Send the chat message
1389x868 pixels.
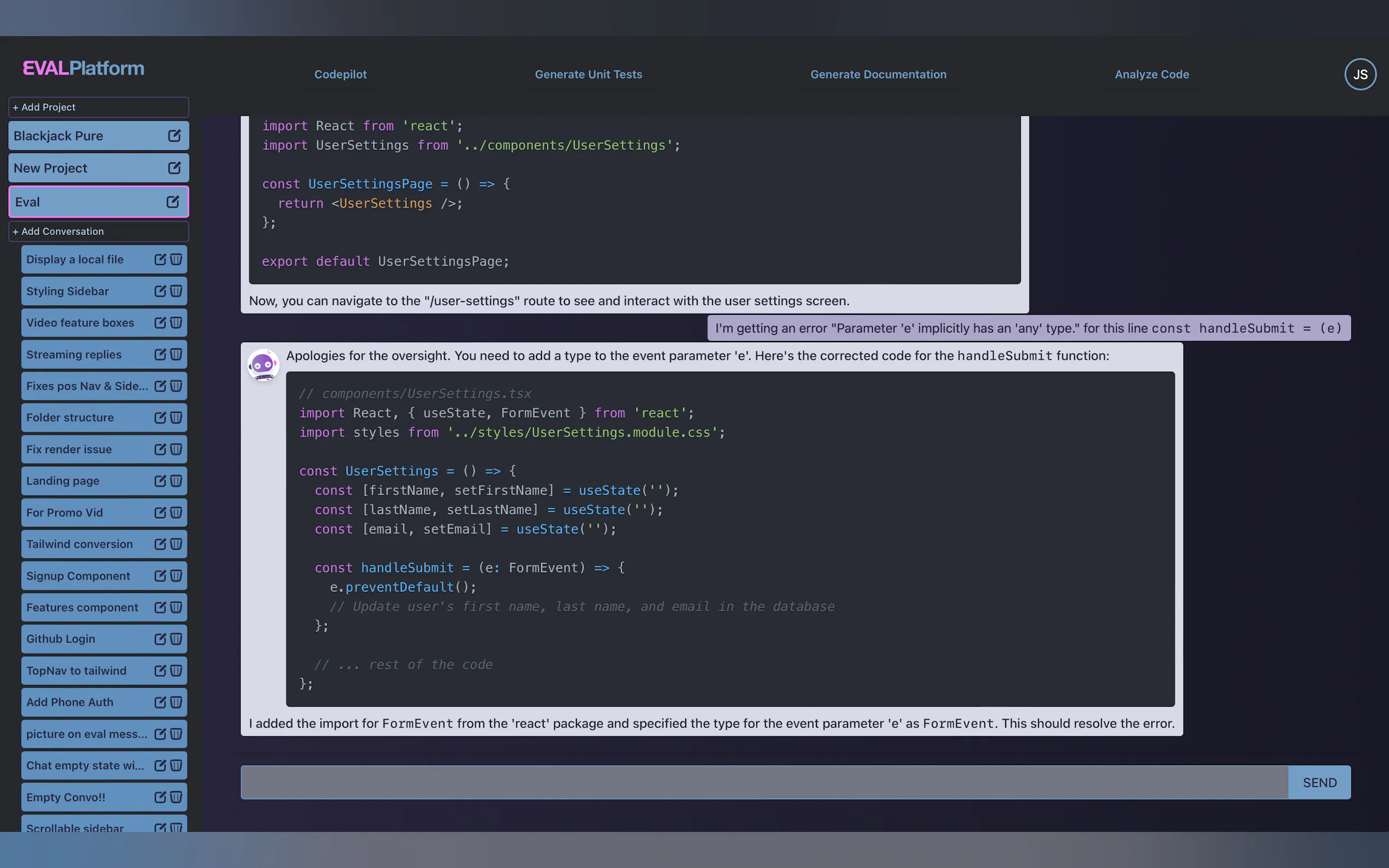[x=1318, y=782]
